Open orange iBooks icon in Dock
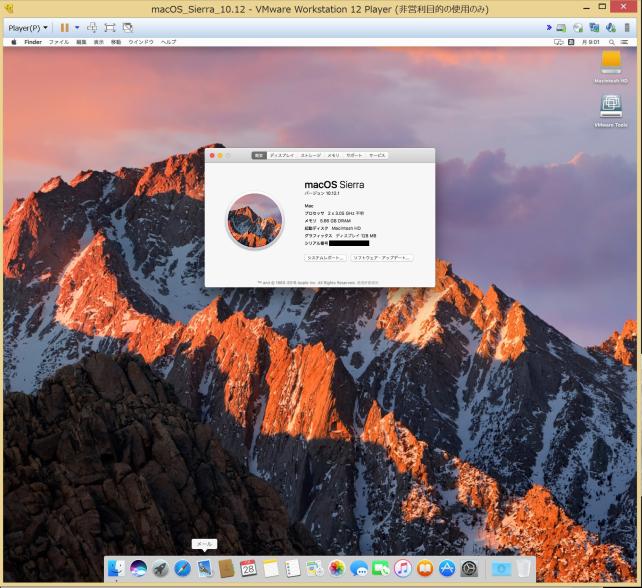642x588 pixels. point(425,568)
